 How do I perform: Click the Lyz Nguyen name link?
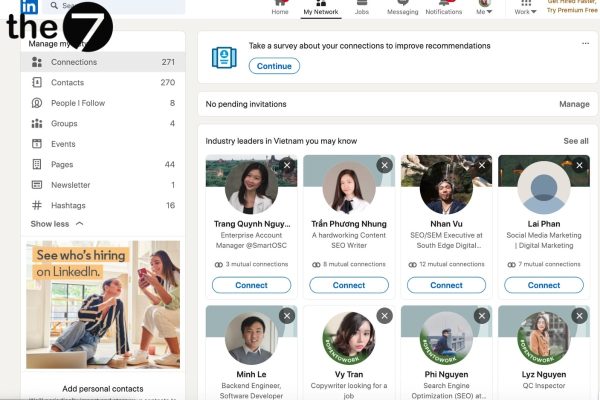point(544,374)
